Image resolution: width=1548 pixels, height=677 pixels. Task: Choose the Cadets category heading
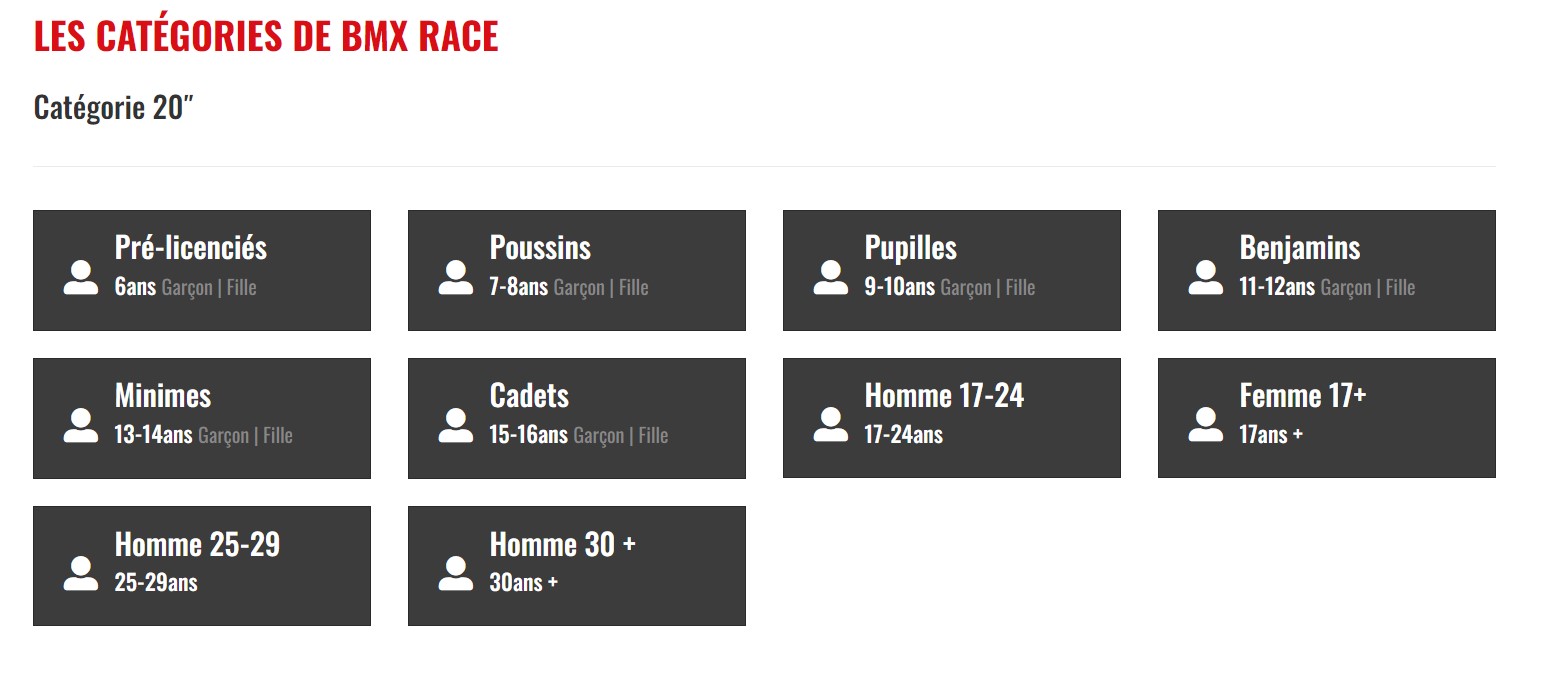point(529,396)
